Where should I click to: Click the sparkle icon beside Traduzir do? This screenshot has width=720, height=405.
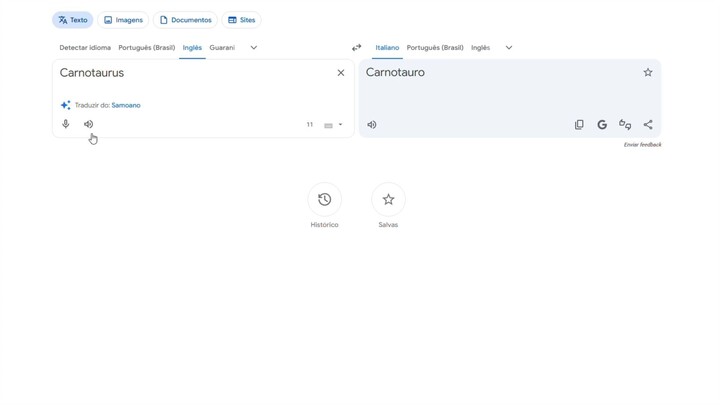tap(66, 105)
